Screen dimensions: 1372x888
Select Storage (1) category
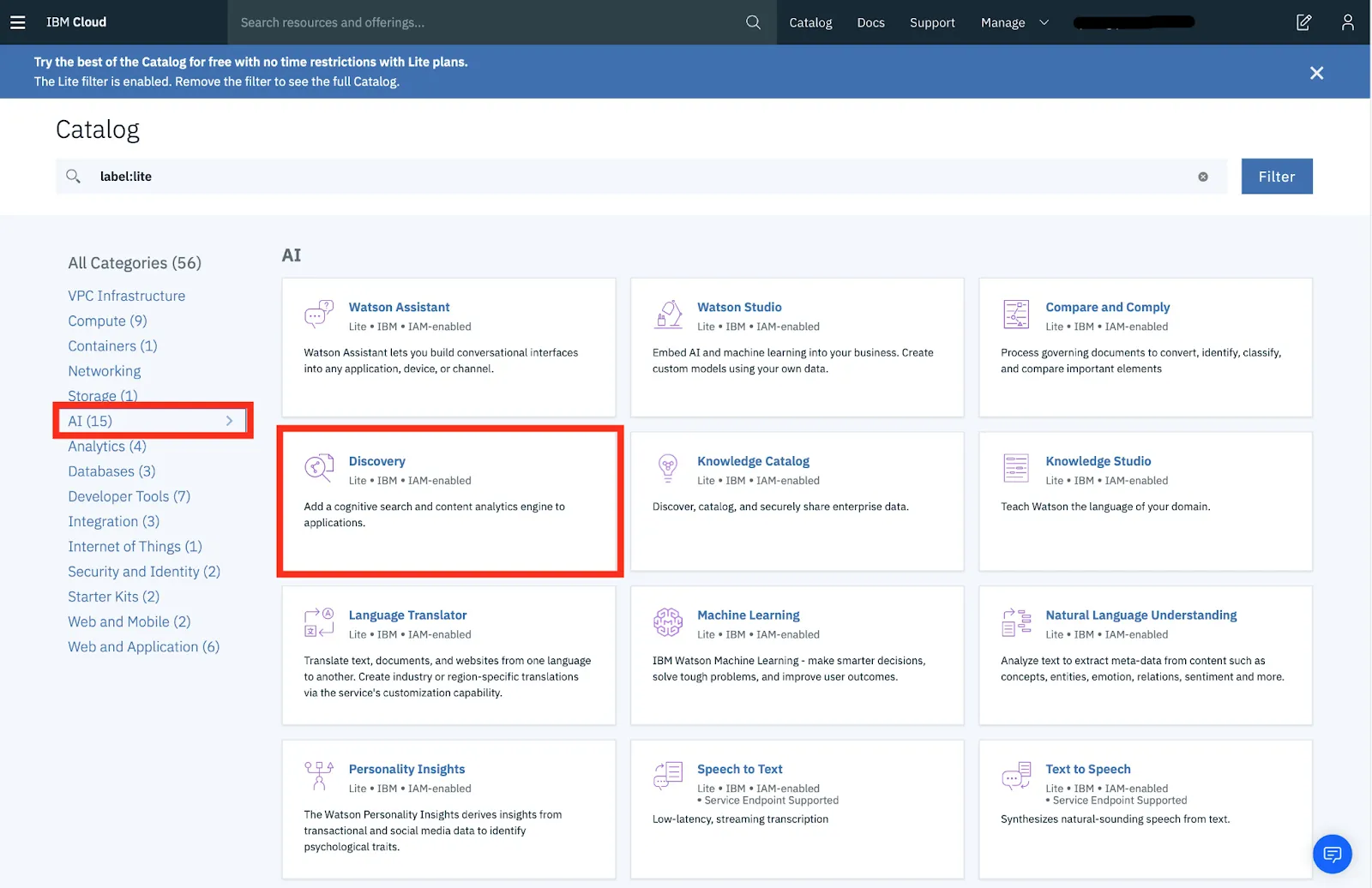103,396
